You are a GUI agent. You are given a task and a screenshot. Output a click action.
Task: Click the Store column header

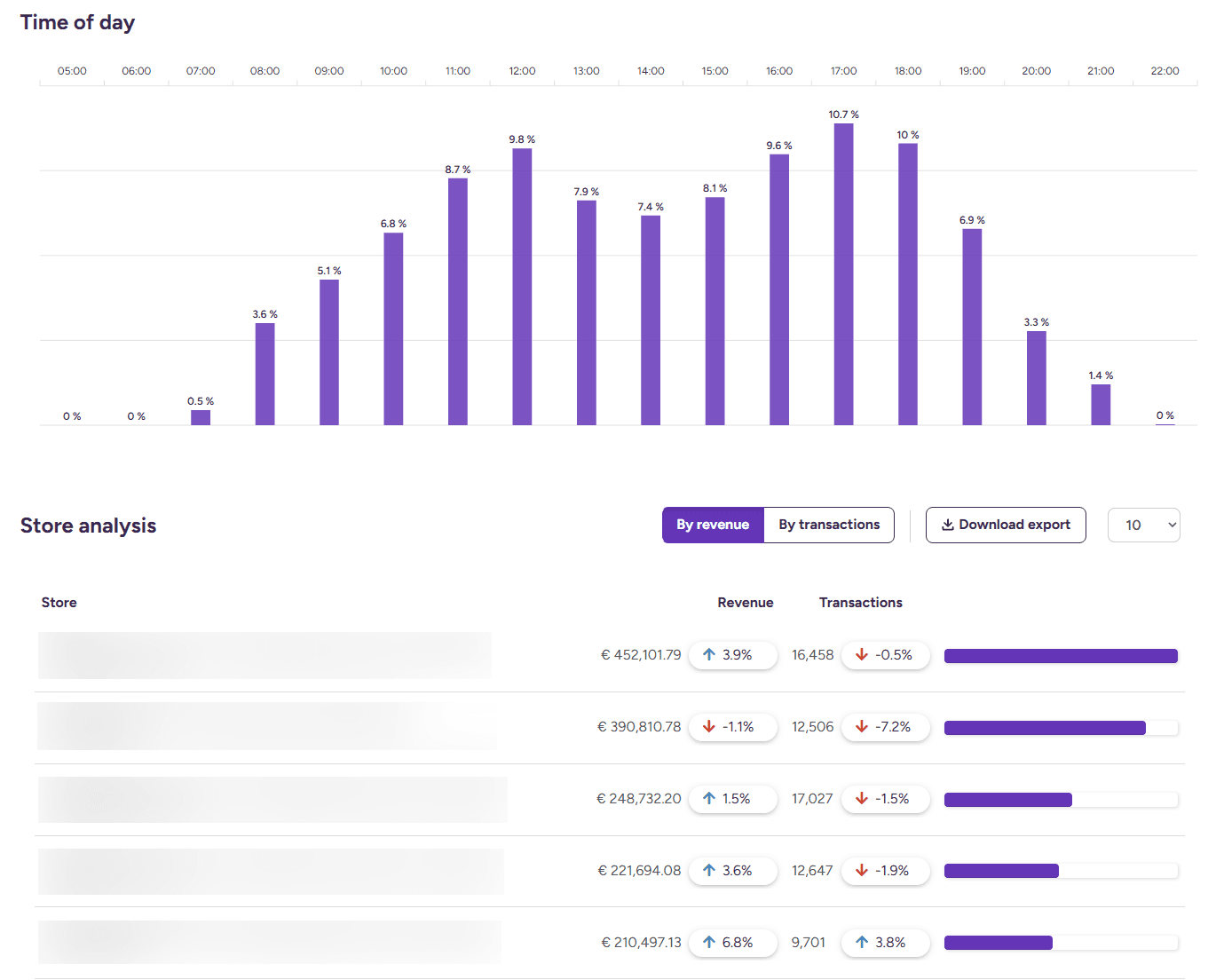pos(59,602)
